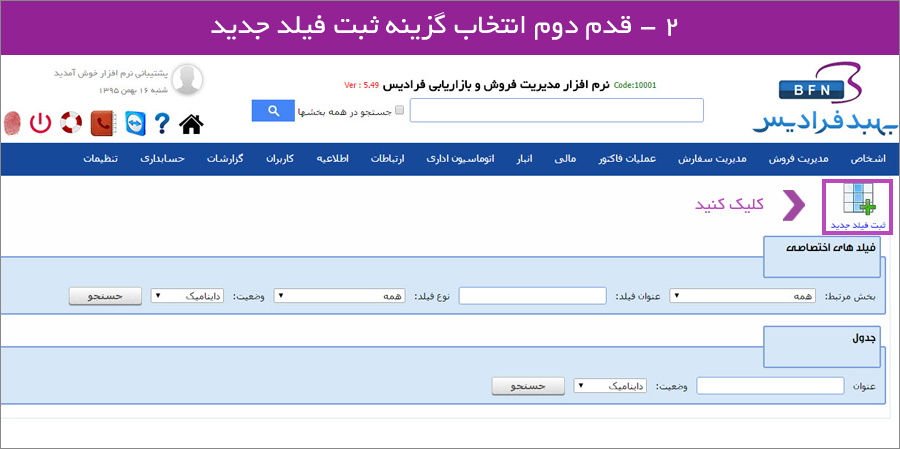The width and height of the screenshot is (900, 449).
Task: Click the red power logout icon
Action: [x=40, y=123]
